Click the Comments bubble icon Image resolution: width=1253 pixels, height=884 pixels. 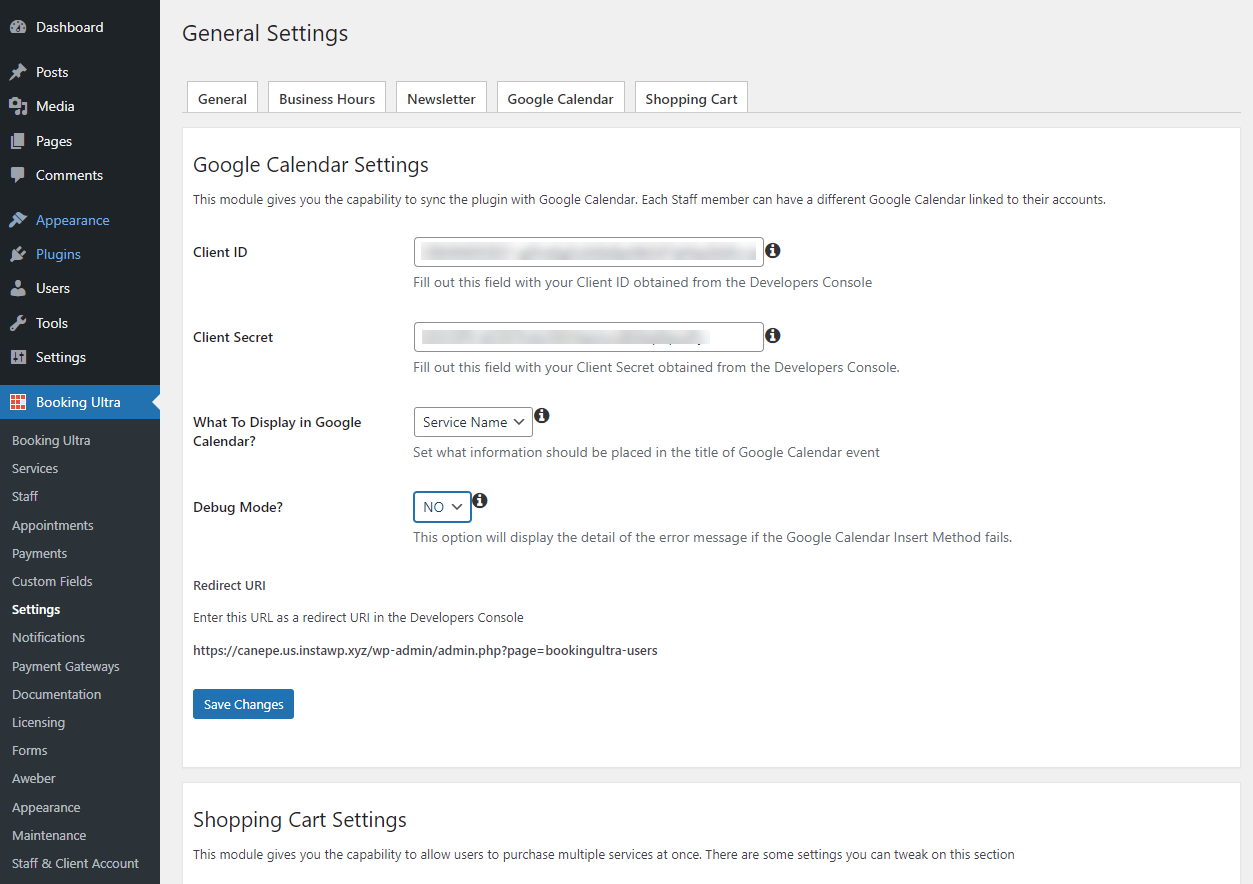[18, 175]
